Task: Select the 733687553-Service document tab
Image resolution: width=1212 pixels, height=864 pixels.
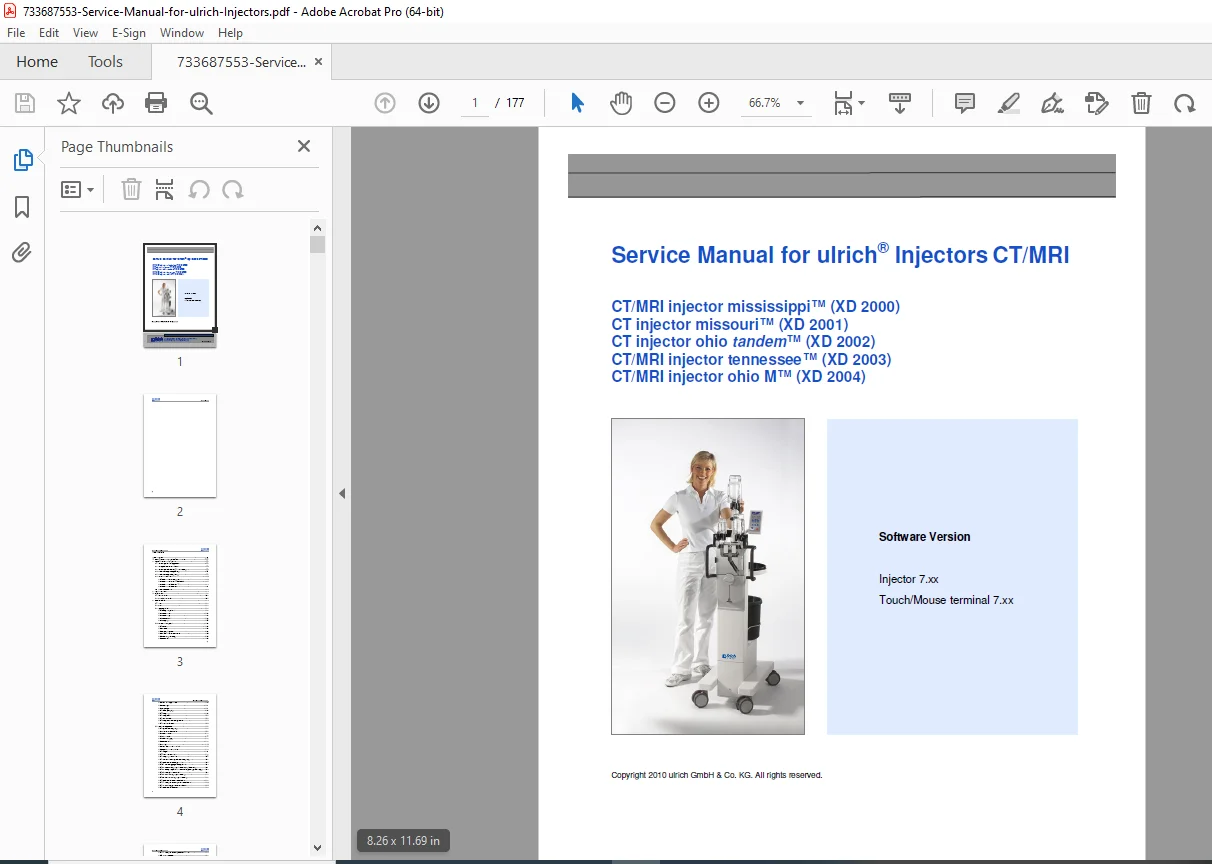Action: 241,62
